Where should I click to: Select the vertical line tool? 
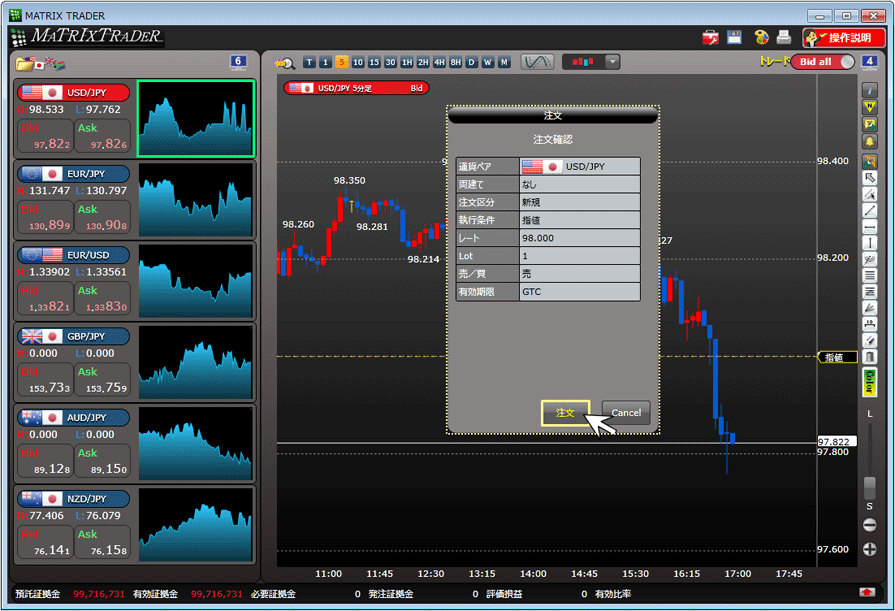pyautogui.click(x=869, y=243)
